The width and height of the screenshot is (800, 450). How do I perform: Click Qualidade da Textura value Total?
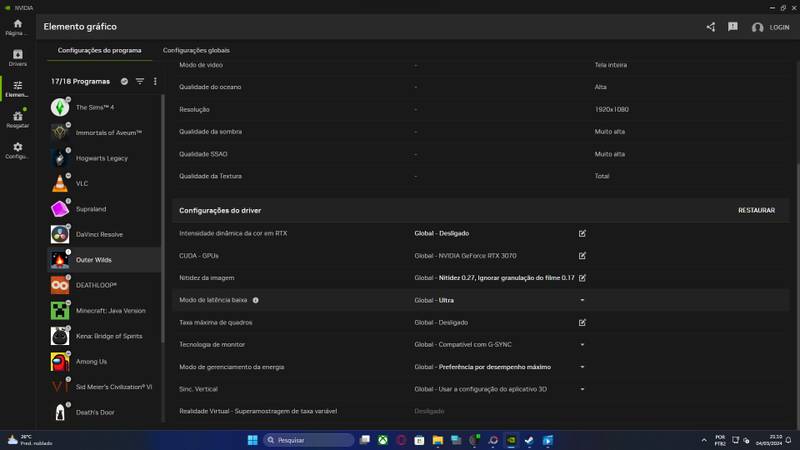(602, 176)
